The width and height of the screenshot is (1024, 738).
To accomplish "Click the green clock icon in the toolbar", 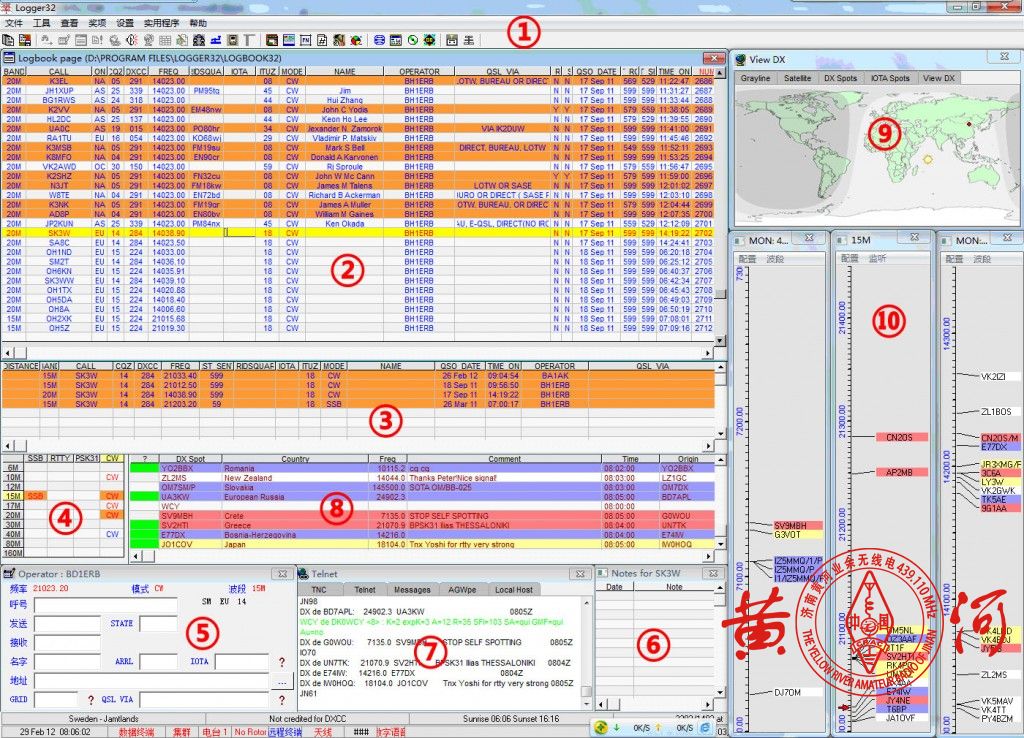I will [413, 40].
